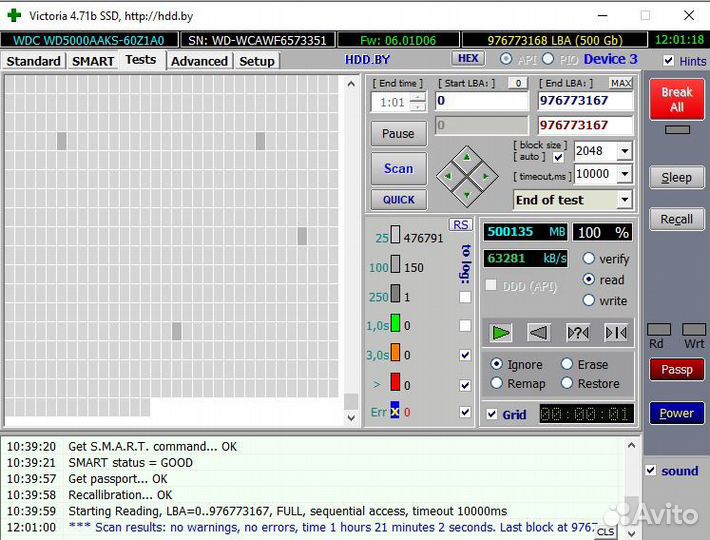Image resolution: width=710 pixels, height=540 pixels.
Task: Click the blue Power button
Action: coord(677,413)
